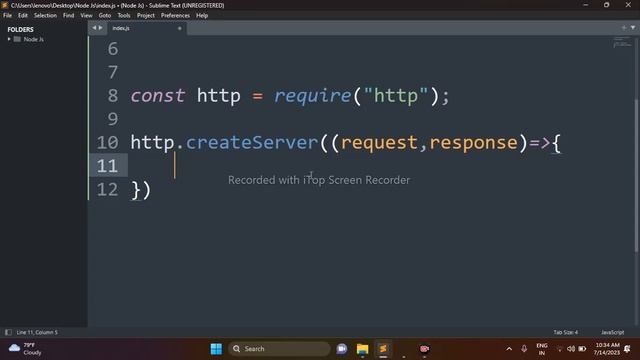Click the 'request' parameter

pos(379,144)
